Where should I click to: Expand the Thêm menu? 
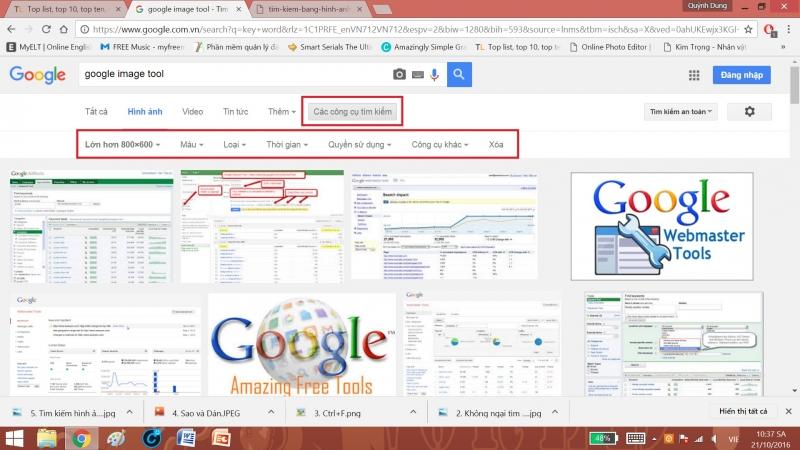tap(282, 111)
